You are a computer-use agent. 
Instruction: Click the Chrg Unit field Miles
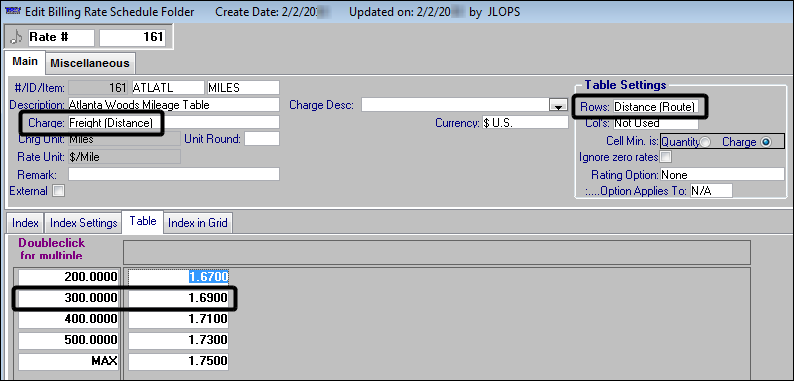(x=124, y=139)
